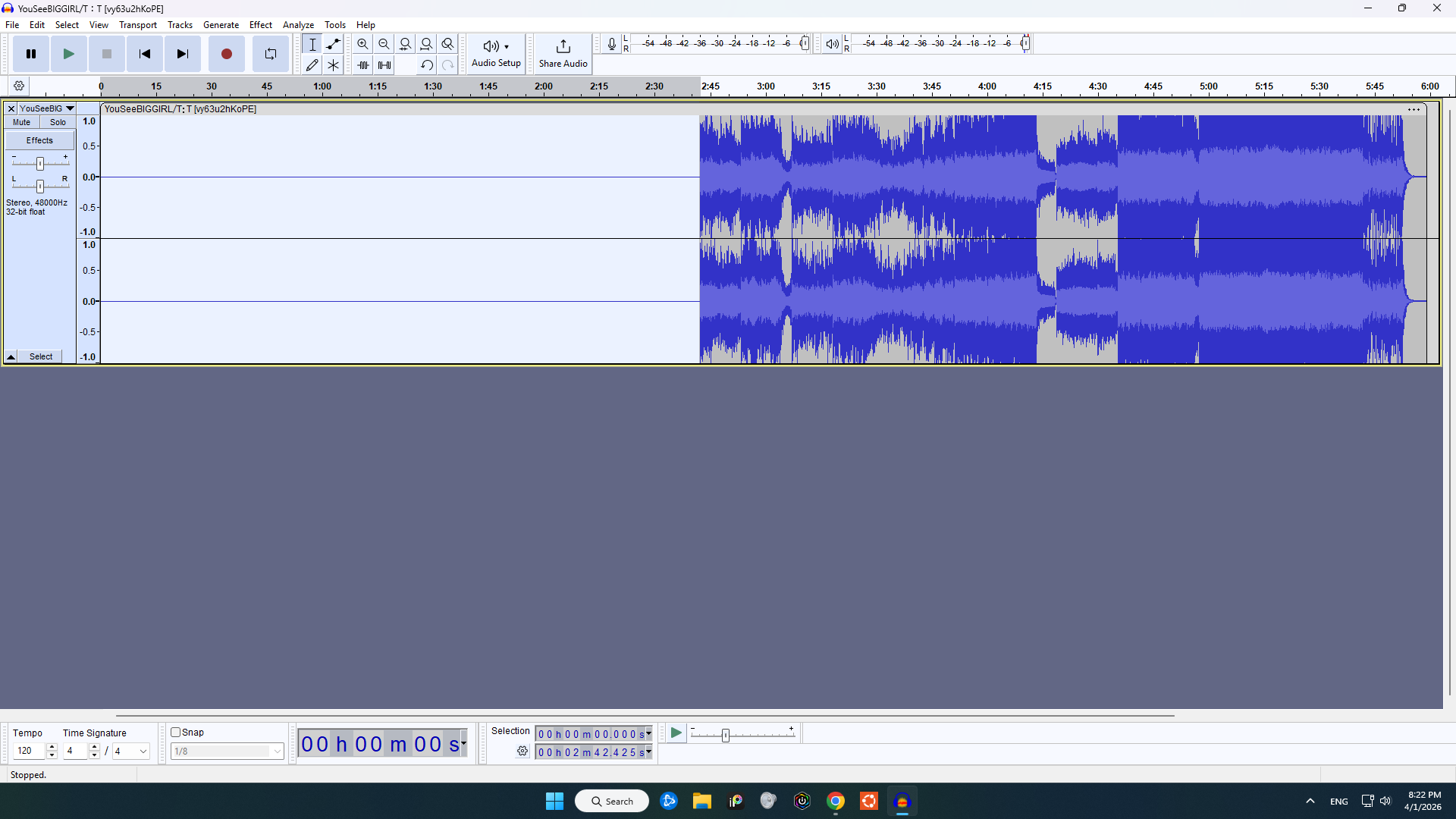Click the Select button on track panel
This screenshot has height=819, width=1456.
click(40, 356)
